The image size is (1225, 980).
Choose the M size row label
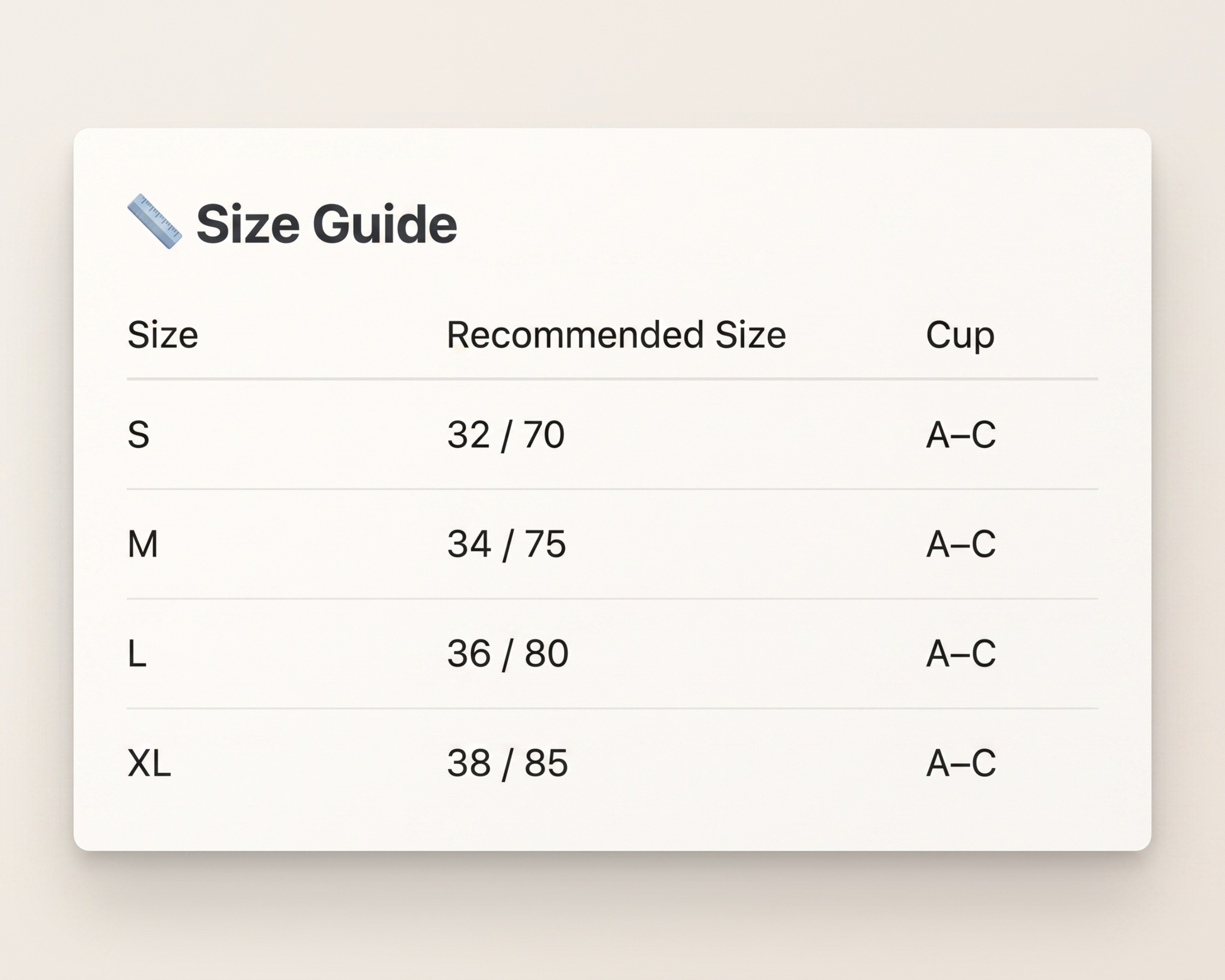pos(143,544)
